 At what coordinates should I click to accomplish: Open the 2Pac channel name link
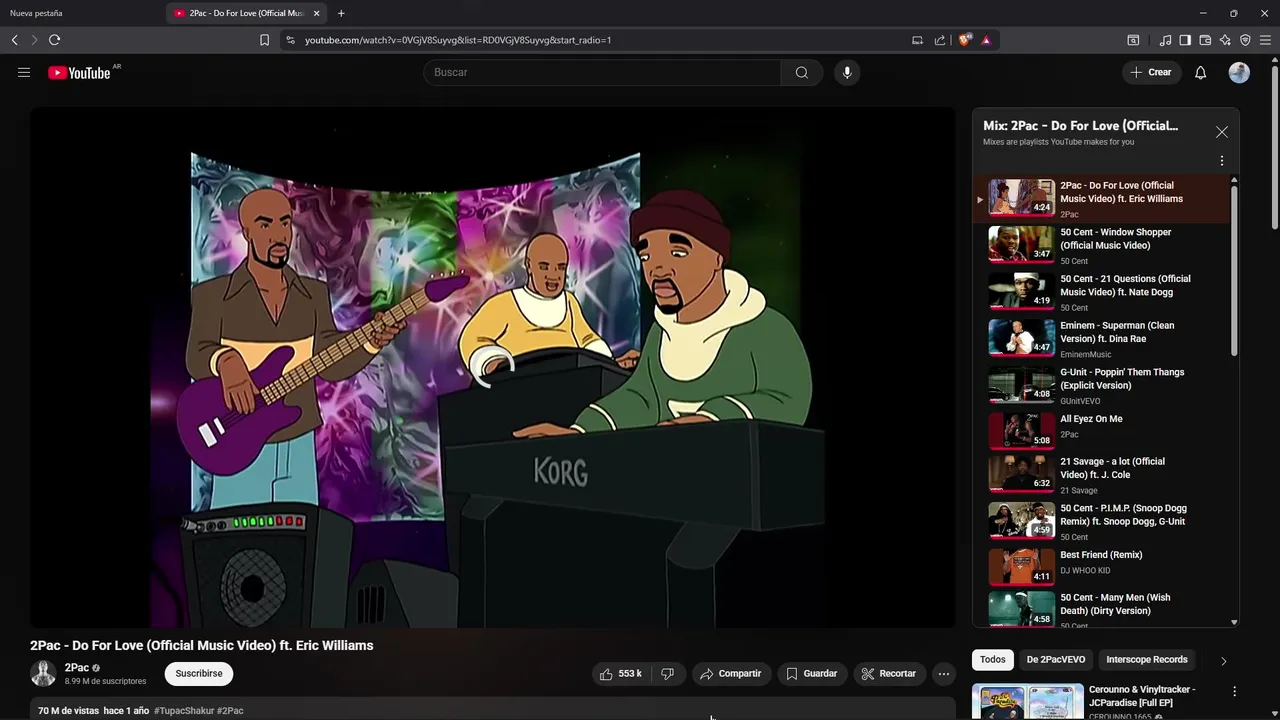coord(77,668)
